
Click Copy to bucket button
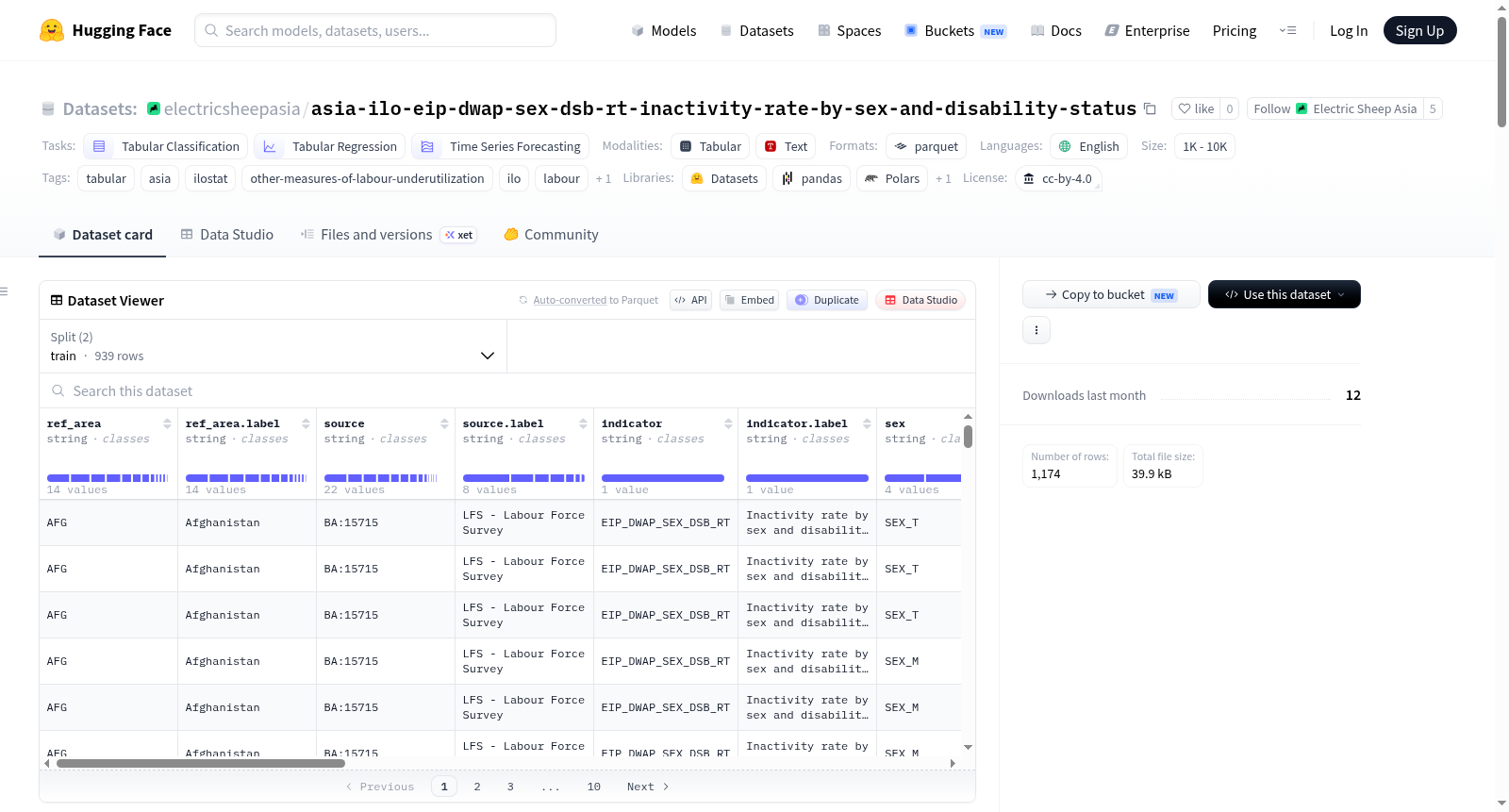[1111, 294]
